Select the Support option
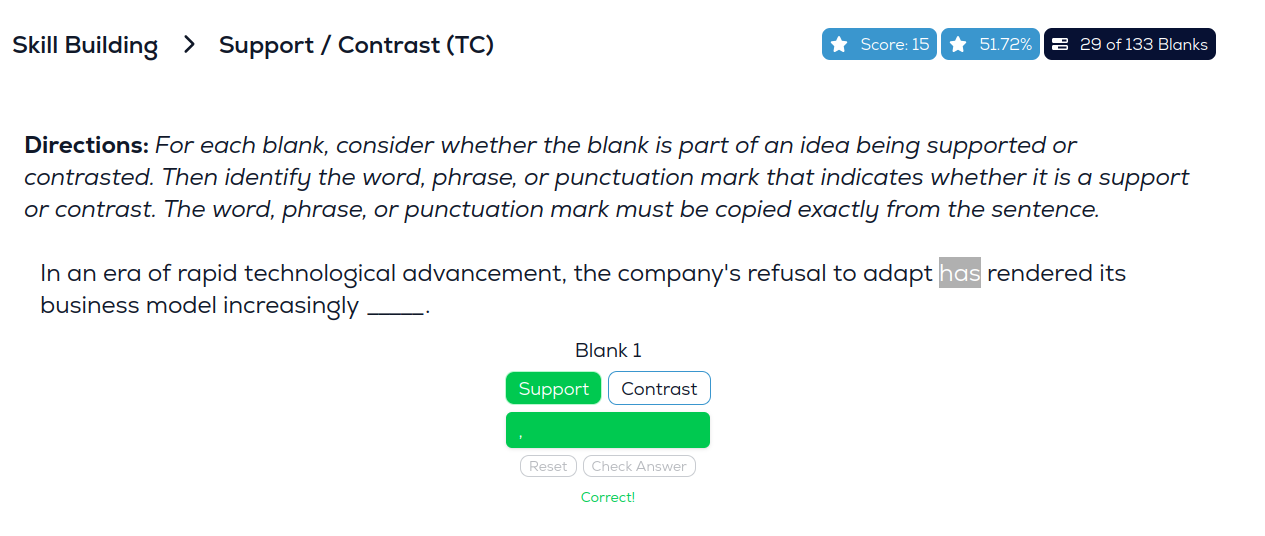Image resolution: width=1265 pixels, height=536 pixels. (x=553, y=389)
